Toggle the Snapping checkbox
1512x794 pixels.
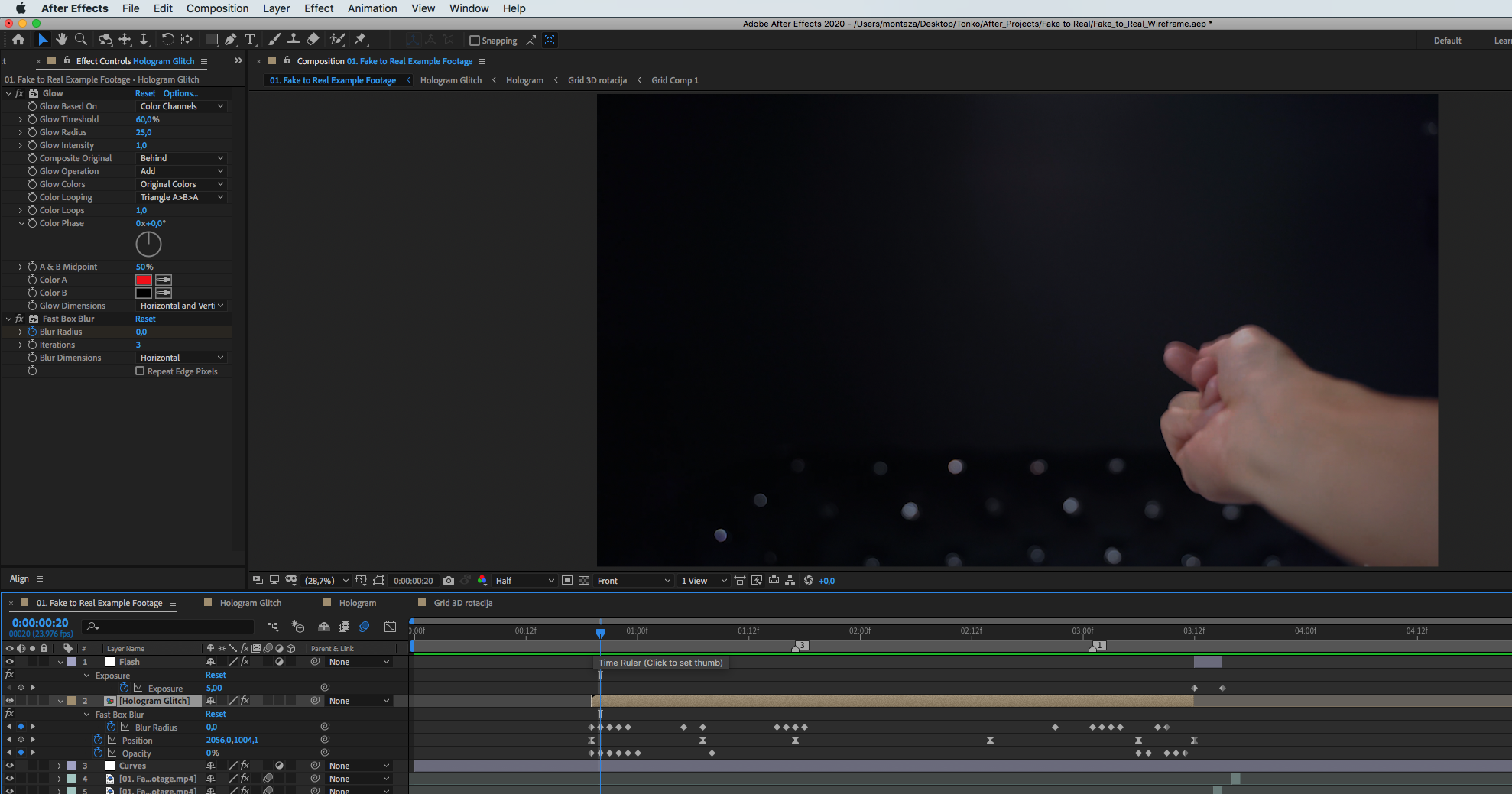475,41
